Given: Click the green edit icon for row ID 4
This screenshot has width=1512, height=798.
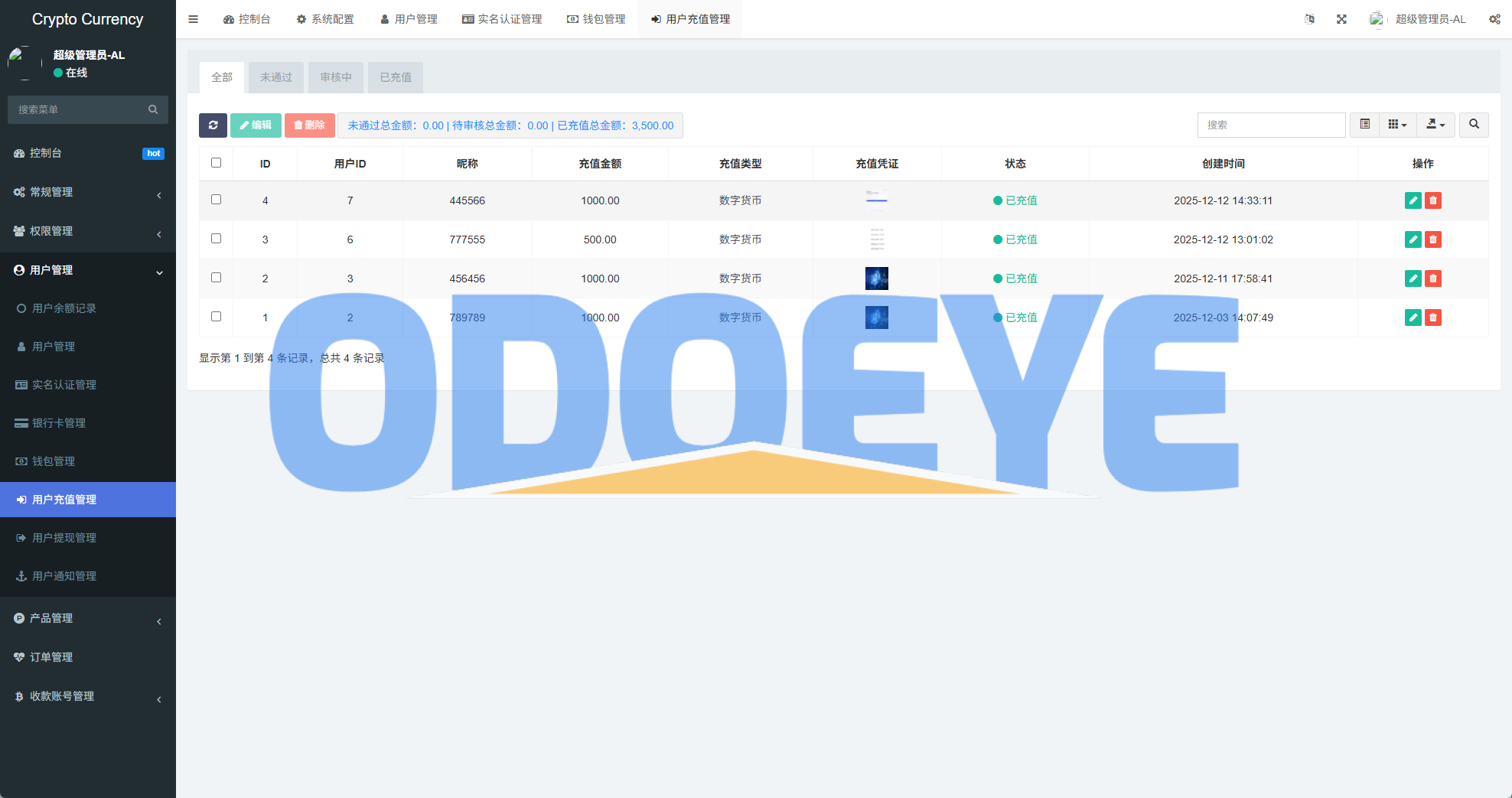Looking at the screenshot, I should point(1413,200).
